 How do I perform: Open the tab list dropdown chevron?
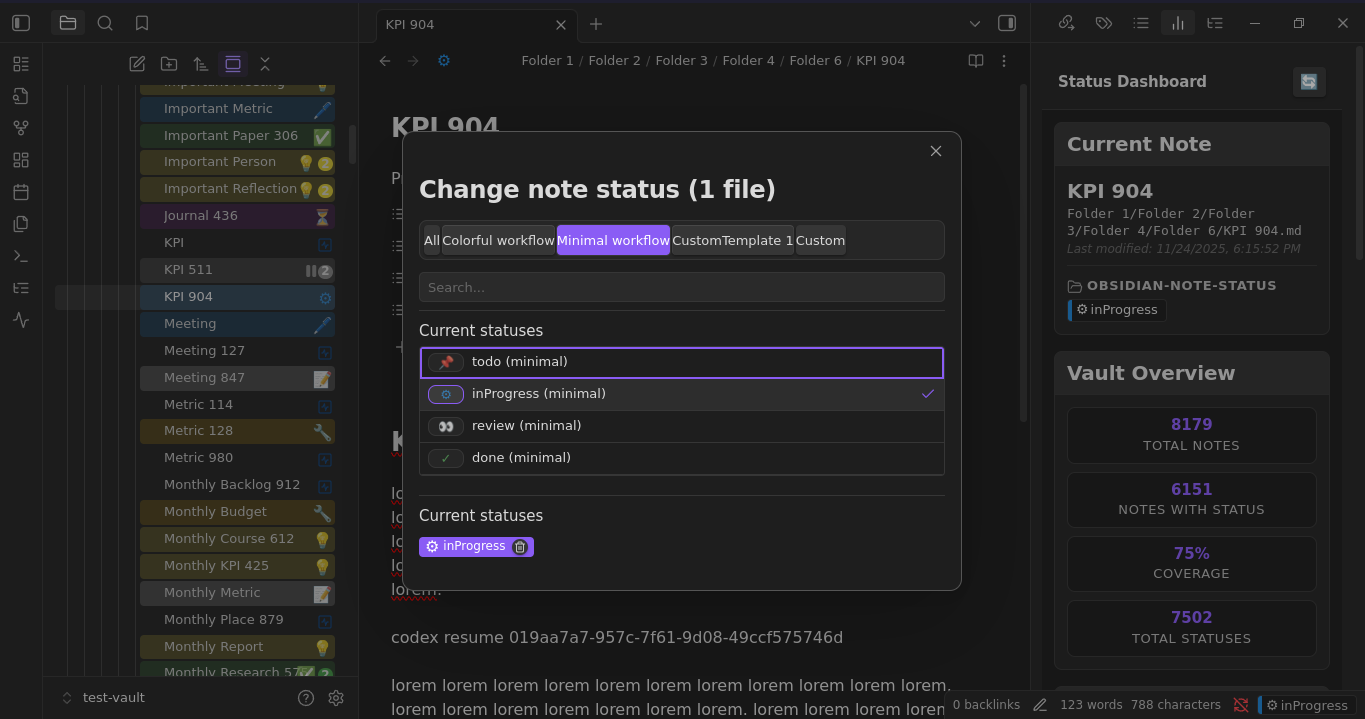(975, 23)
